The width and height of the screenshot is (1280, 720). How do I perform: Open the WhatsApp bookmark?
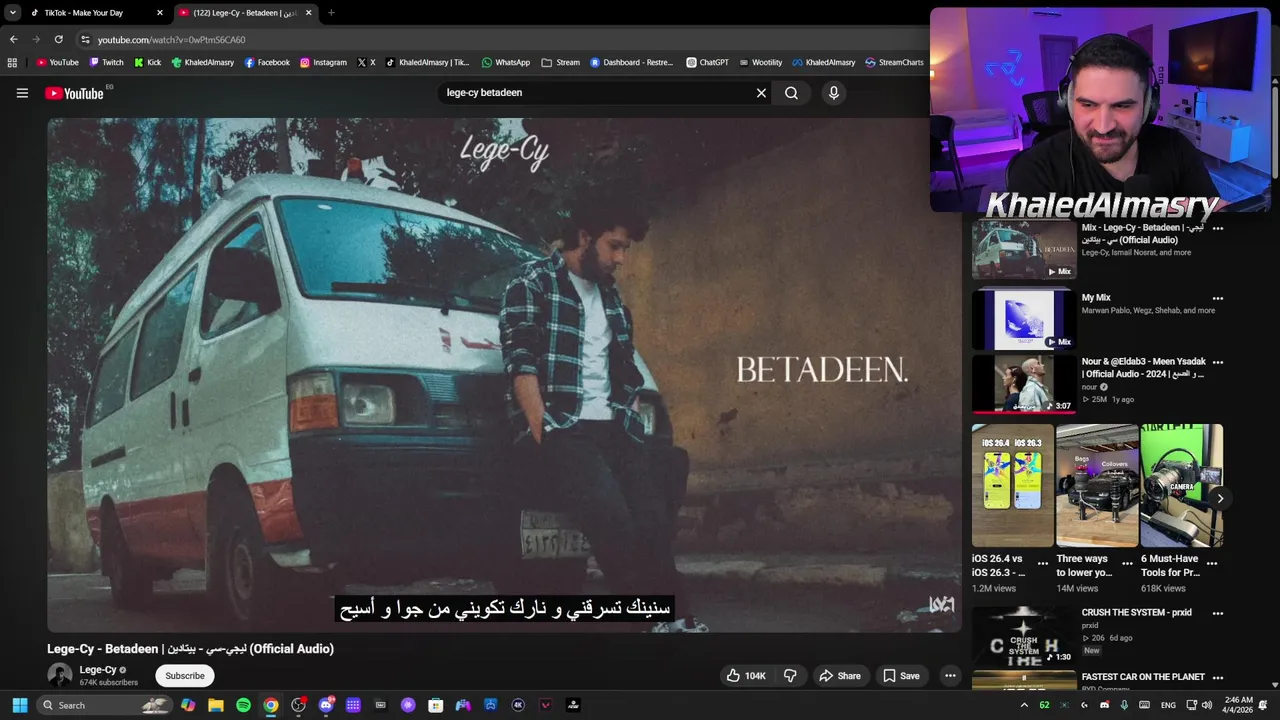506,62
